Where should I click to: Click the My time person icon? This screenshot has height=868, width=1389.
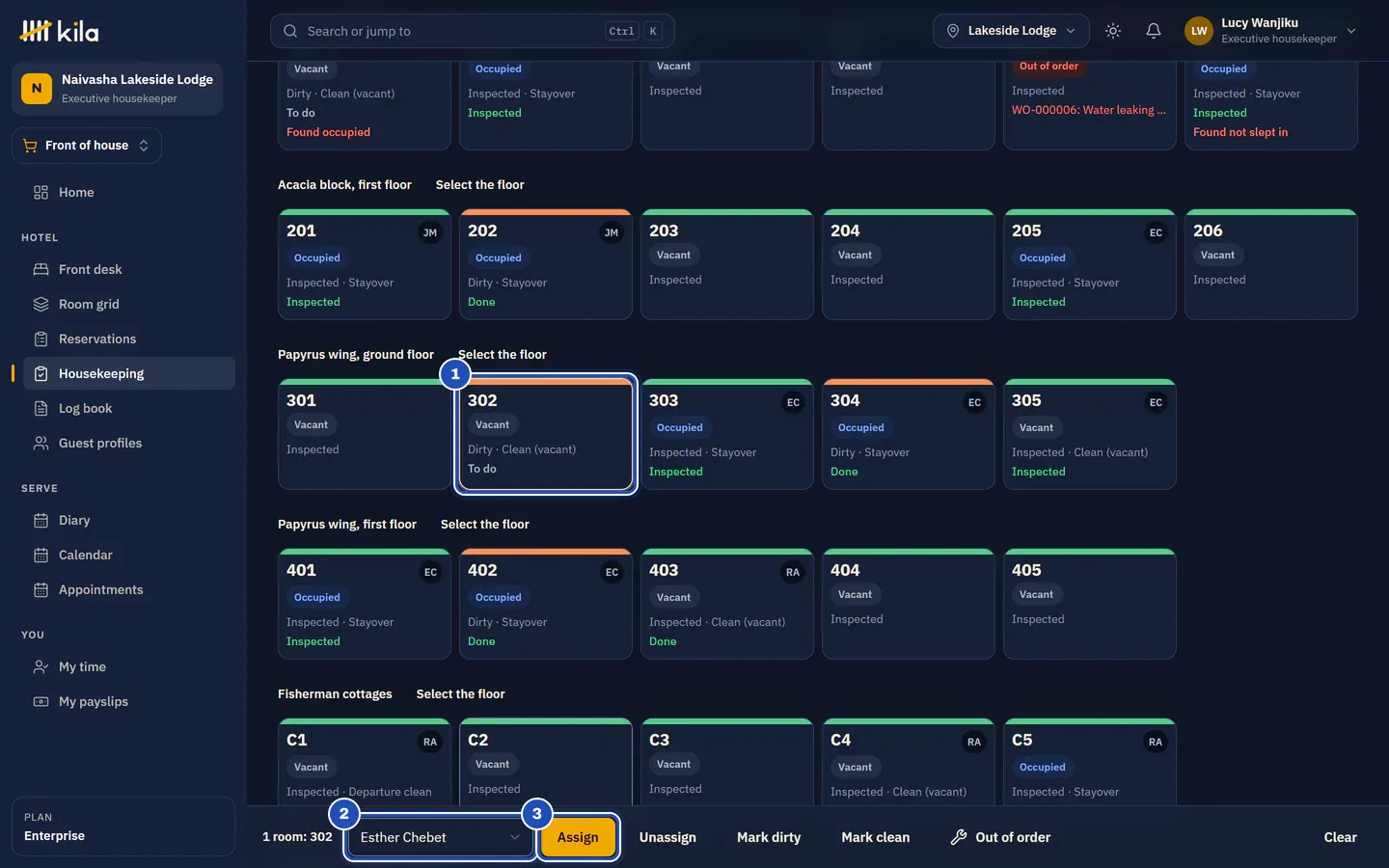(x=41, y=666)
